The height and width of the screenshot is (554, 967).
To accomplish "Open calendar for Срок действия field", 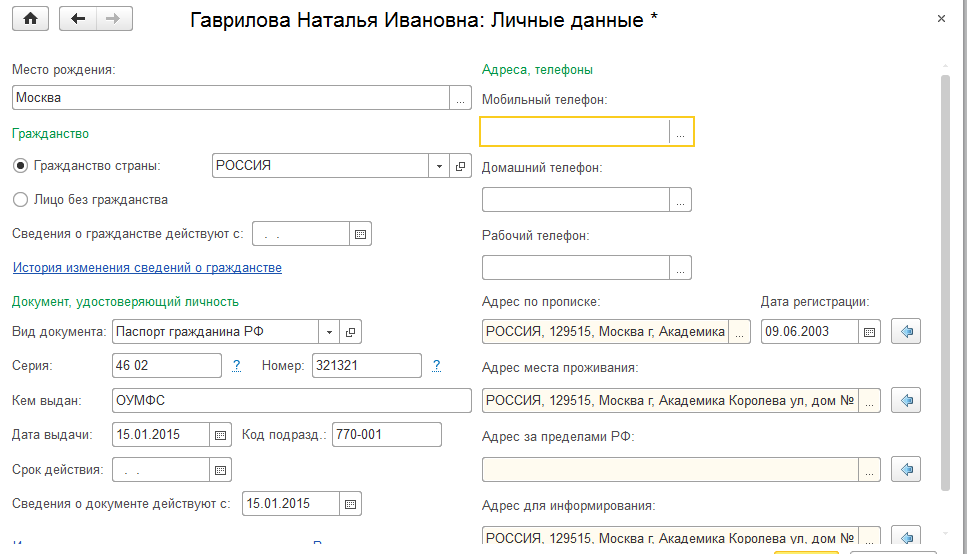I will (x=221, y=469).
